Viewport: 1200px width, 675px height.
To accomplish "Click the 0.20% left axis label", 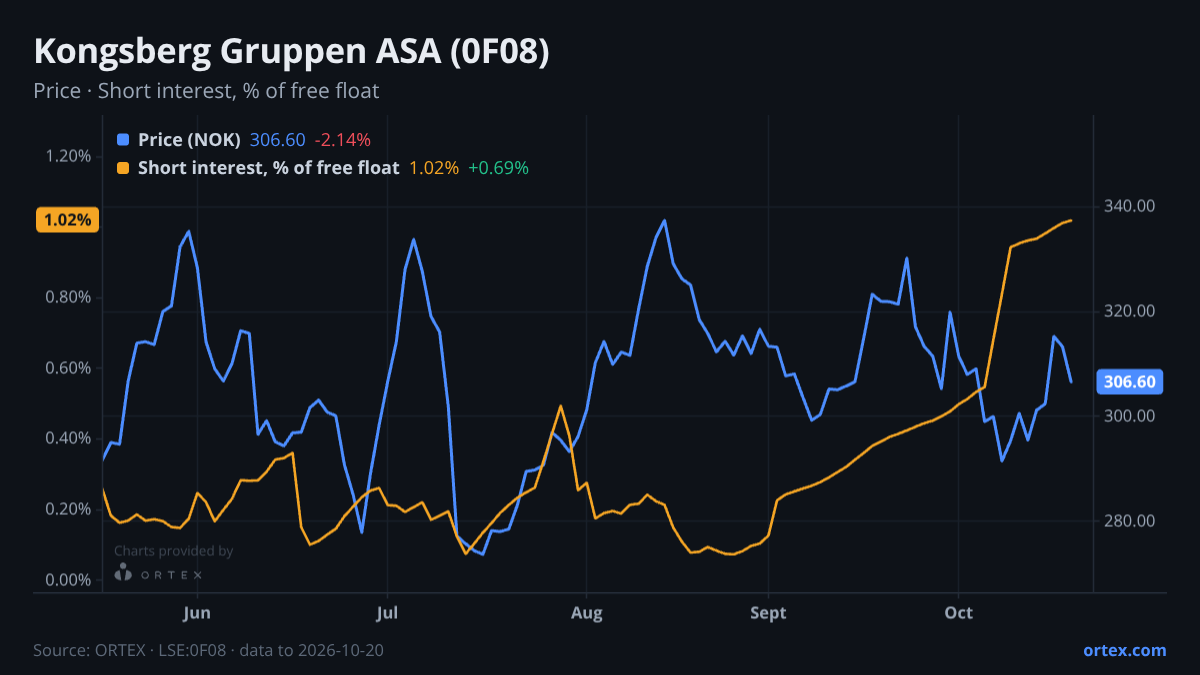I will (x=68, y=509).
